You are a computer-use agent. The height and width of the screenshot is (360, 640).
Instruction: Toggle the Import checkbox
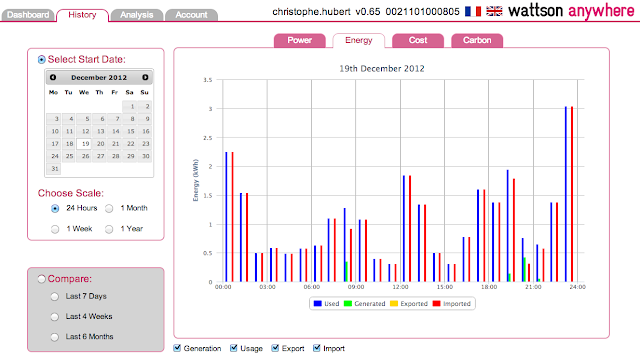[x=317, y=348]
